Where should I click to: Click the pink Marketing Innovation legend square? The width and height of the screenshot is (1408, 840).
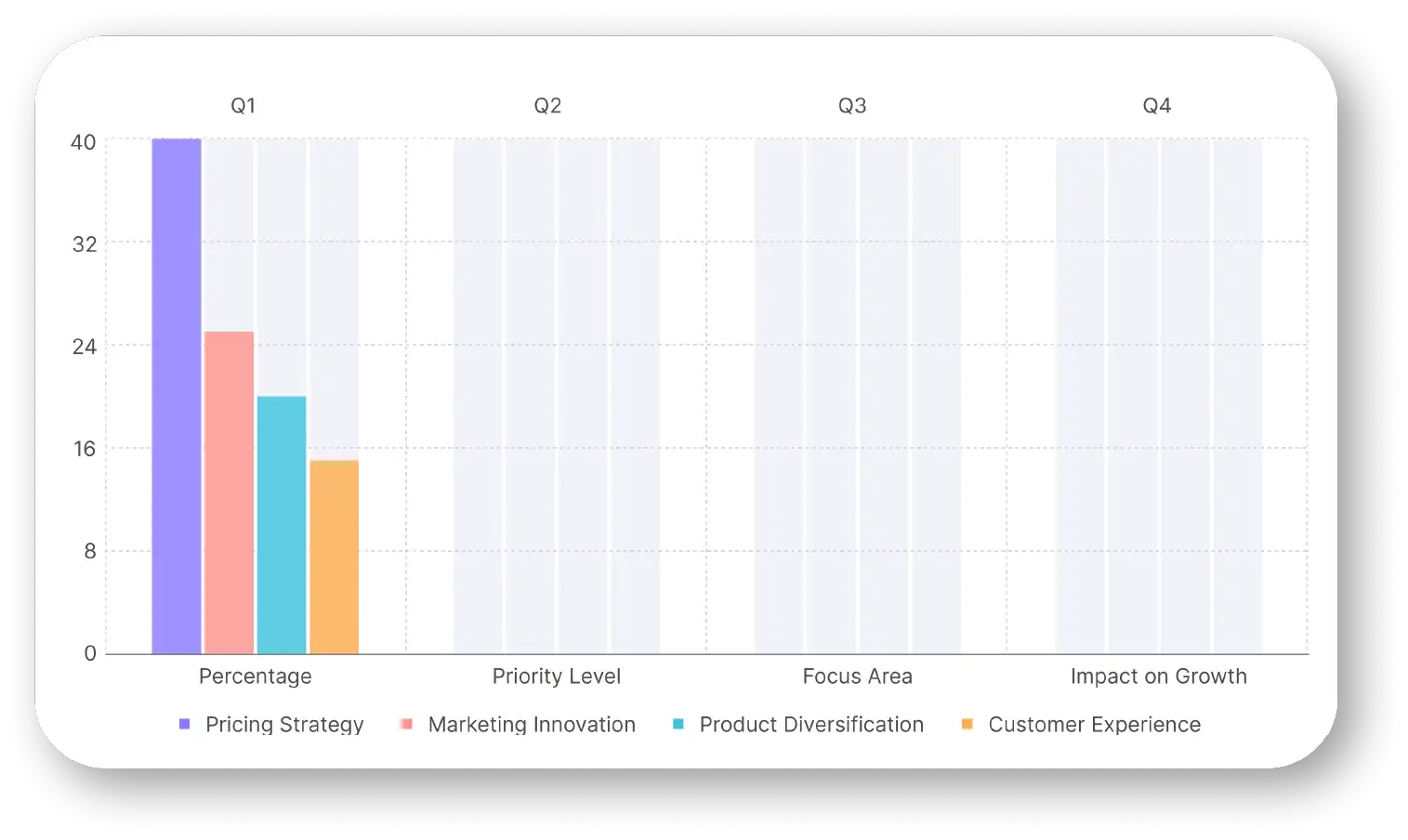(x=406, y=724)
